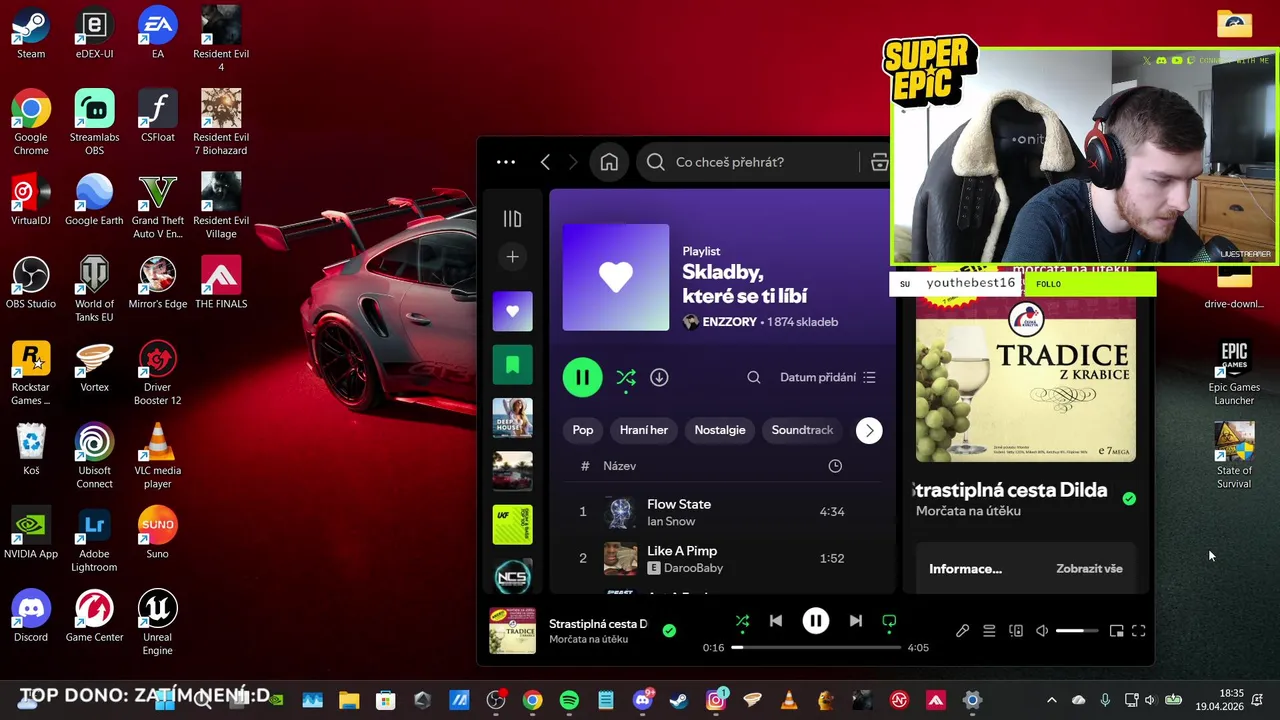Screen dimensions: 1280x720
Task: Open the NCS playlist in sidebar
Action: pyautogui.click(x=512, y=576)
